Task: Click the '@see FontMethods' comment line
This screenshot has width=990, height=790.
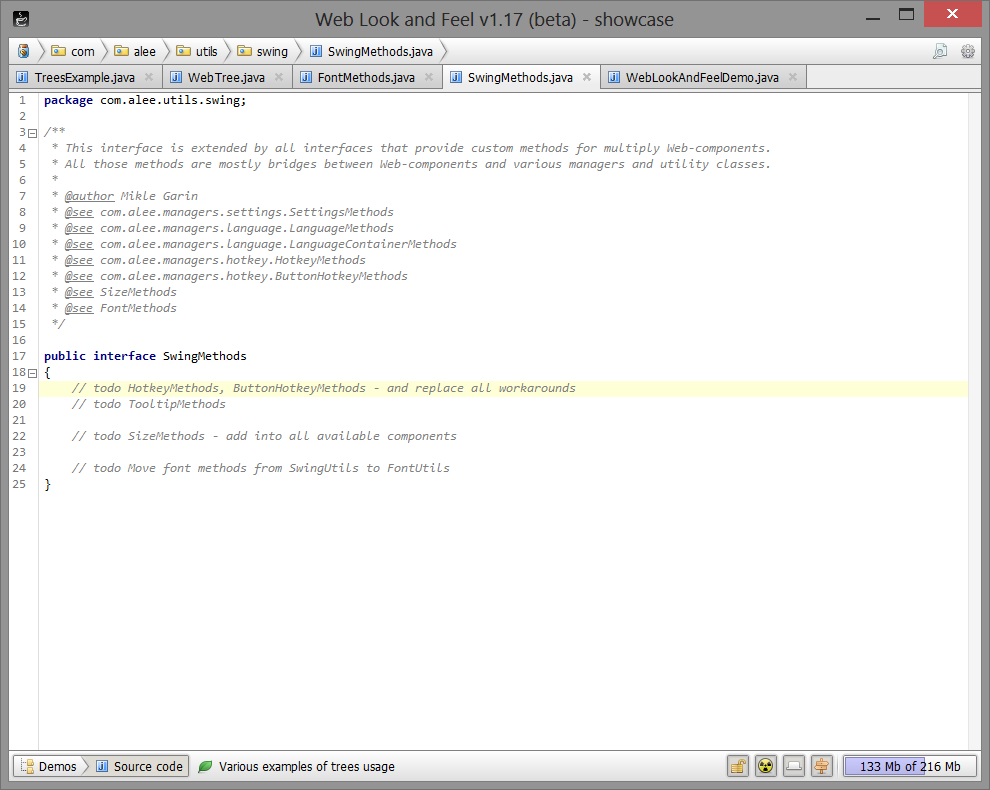Action: point(120,308)
